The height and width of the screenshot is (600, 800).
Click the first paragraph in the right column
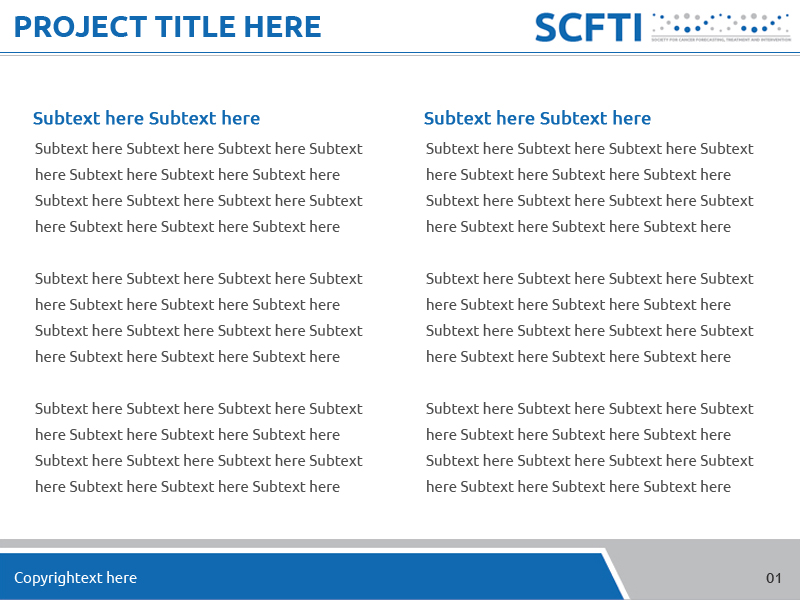pos(589,188)
